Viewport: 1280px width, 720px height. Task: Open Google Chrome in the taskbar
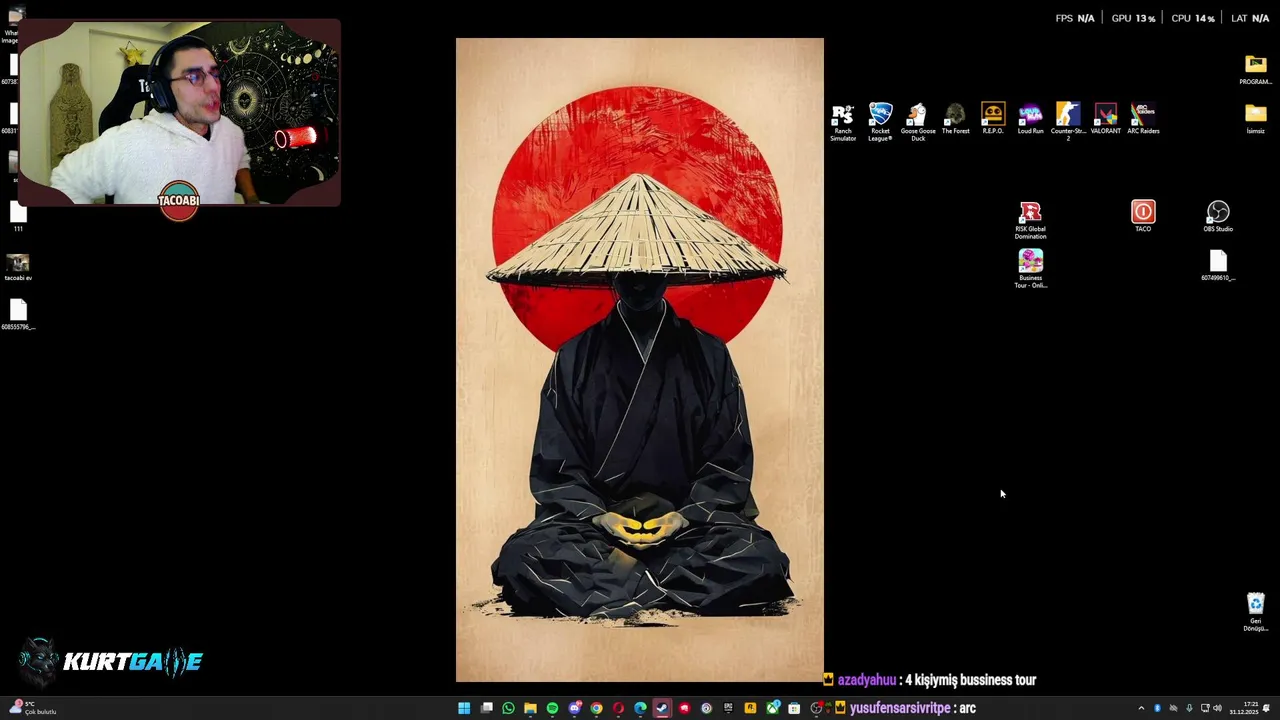click(x=596, y=708)
